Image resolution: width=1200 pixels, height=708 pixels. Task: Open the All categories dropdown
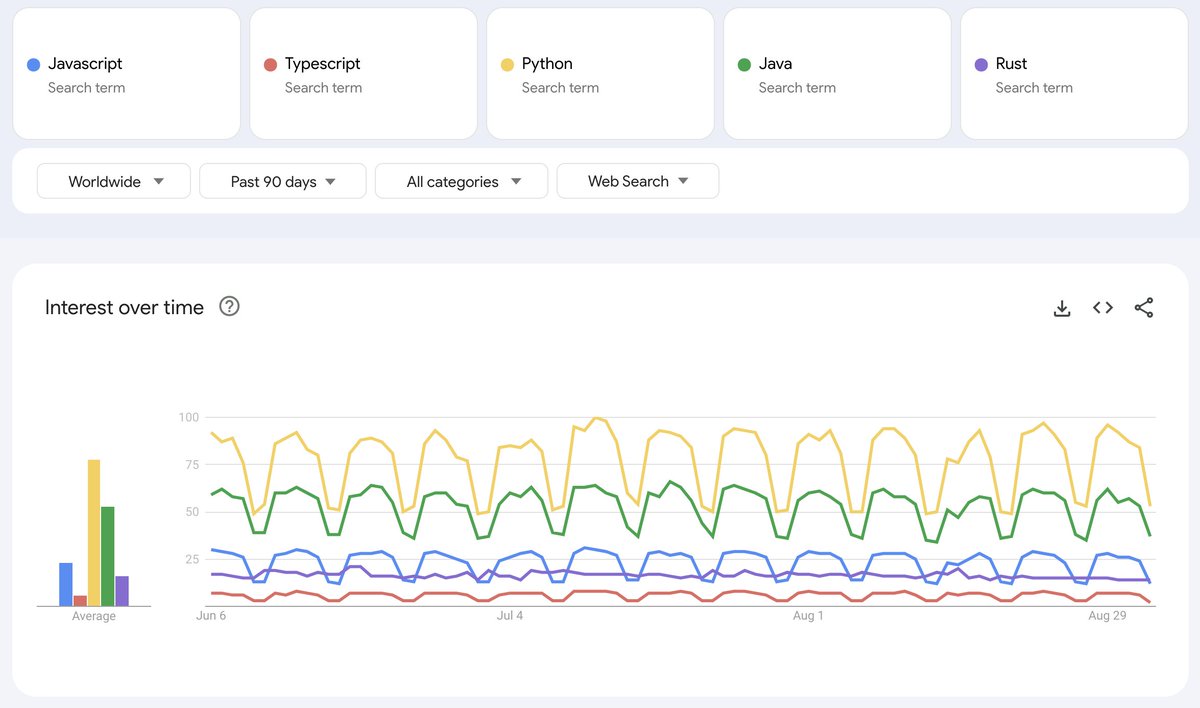coord(461,181)
